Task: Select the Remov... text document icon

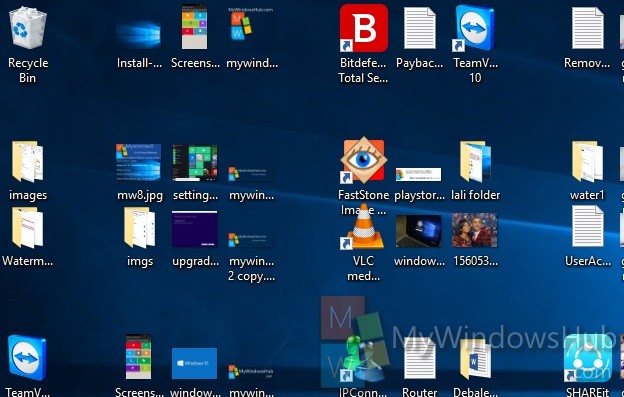Action: (x=587, y=28)
